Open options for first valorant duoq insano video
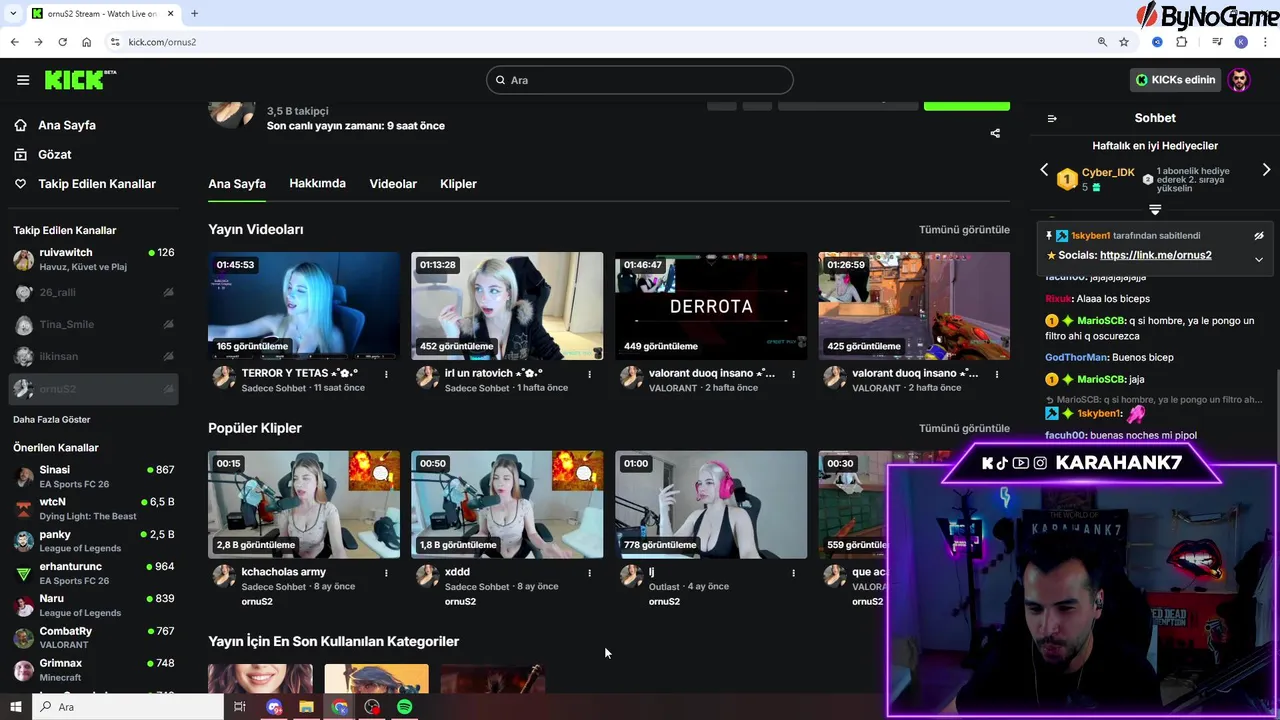 point(793,374)
